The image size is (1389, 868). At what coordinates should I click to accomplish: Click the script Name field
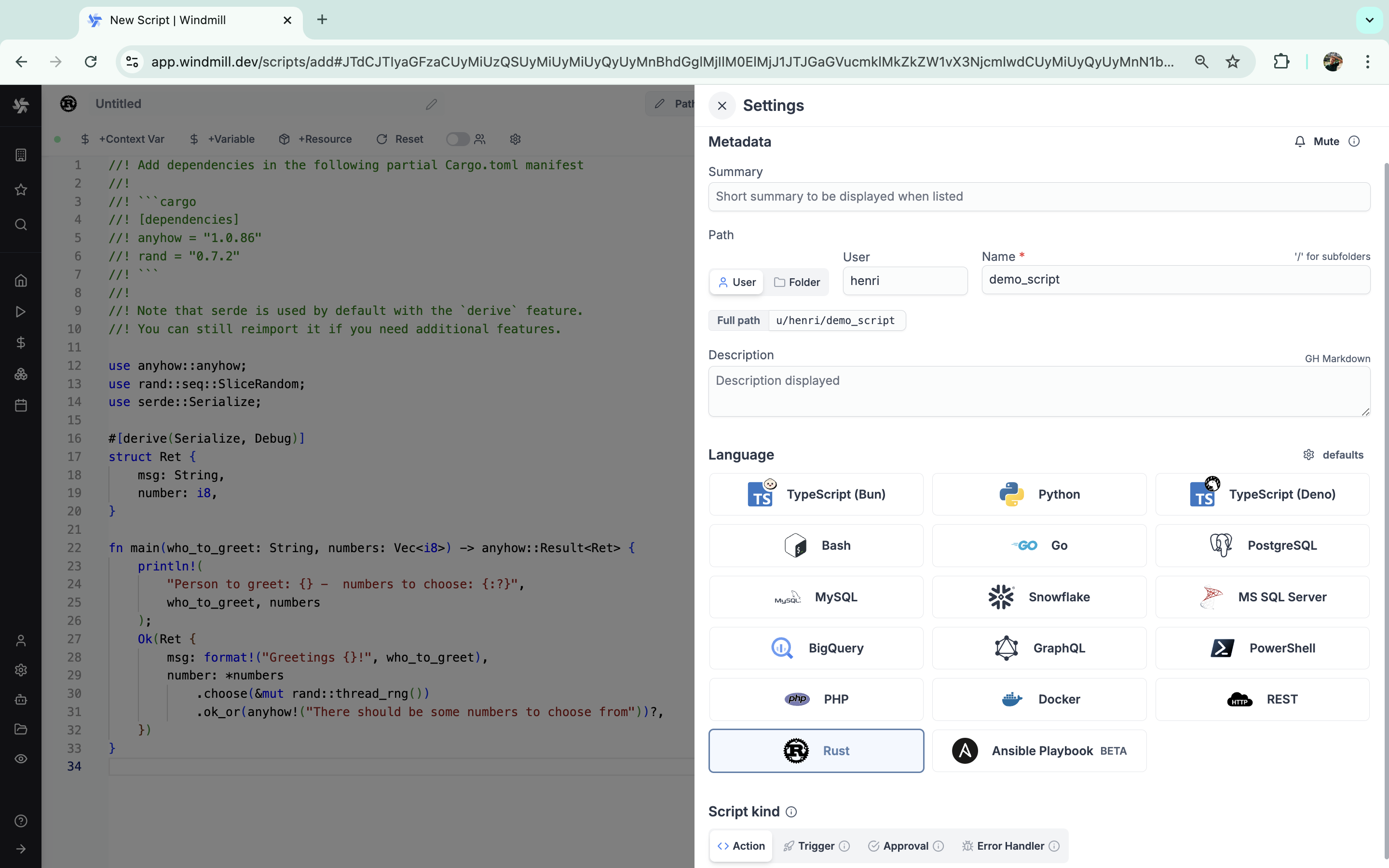pos(1175,280)
